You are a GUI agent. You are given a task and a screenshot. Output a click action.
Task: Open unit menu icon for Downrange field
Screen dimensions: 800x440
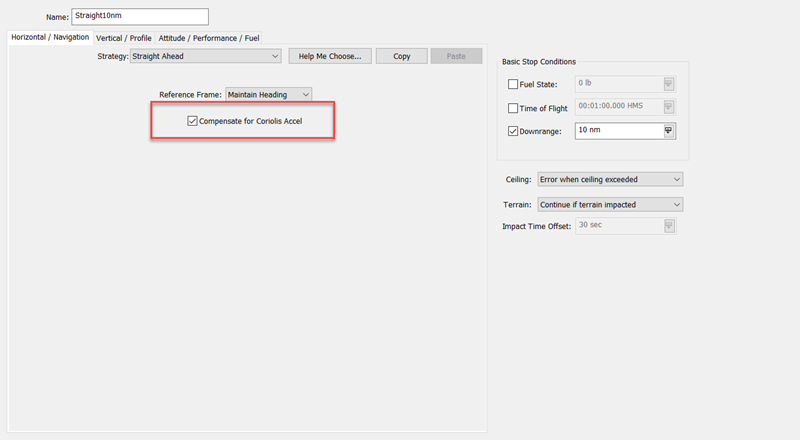tap(668, 131)
